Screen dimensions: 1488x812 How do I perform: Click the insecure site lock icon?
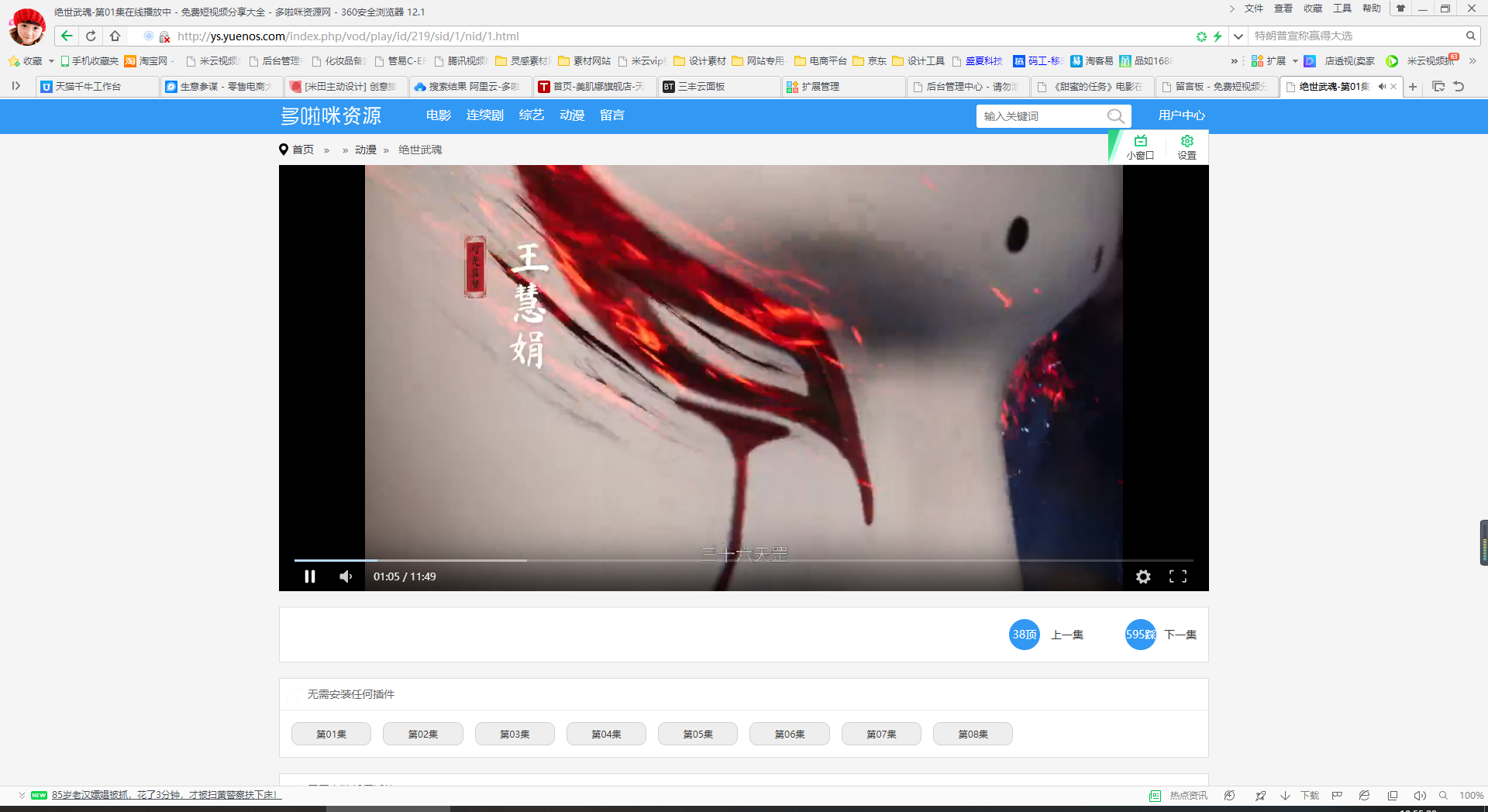click(x=164, y=36)
